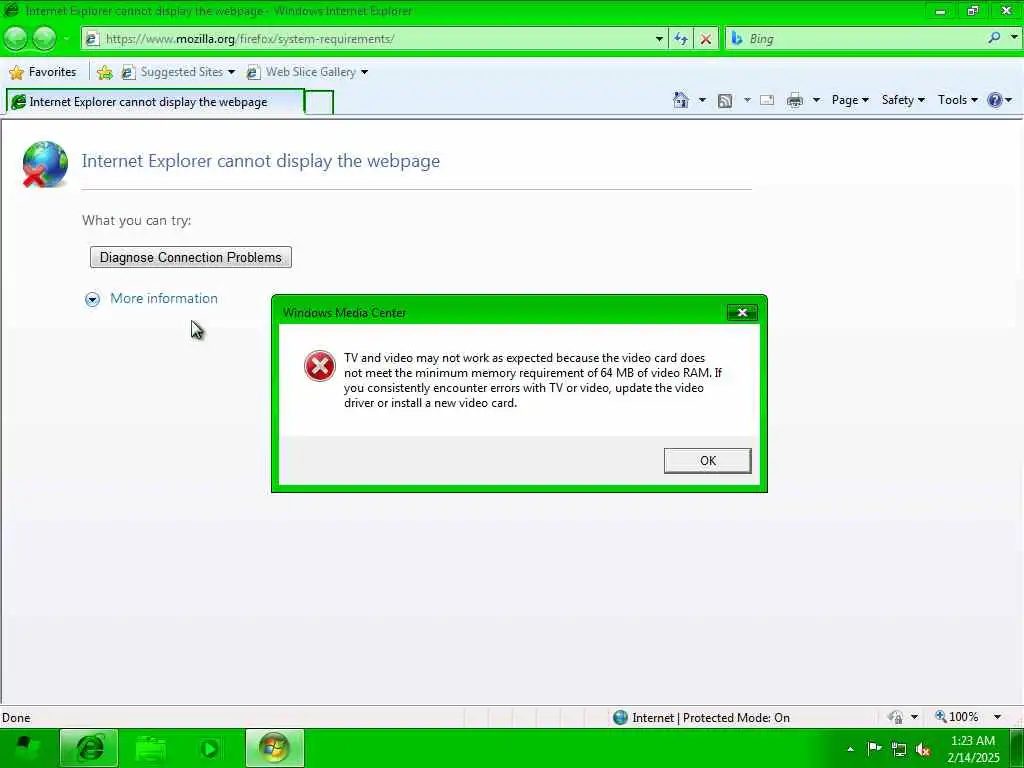Click the Action Center flag icon
1024x768 pixels.
(x=874, y=749)
